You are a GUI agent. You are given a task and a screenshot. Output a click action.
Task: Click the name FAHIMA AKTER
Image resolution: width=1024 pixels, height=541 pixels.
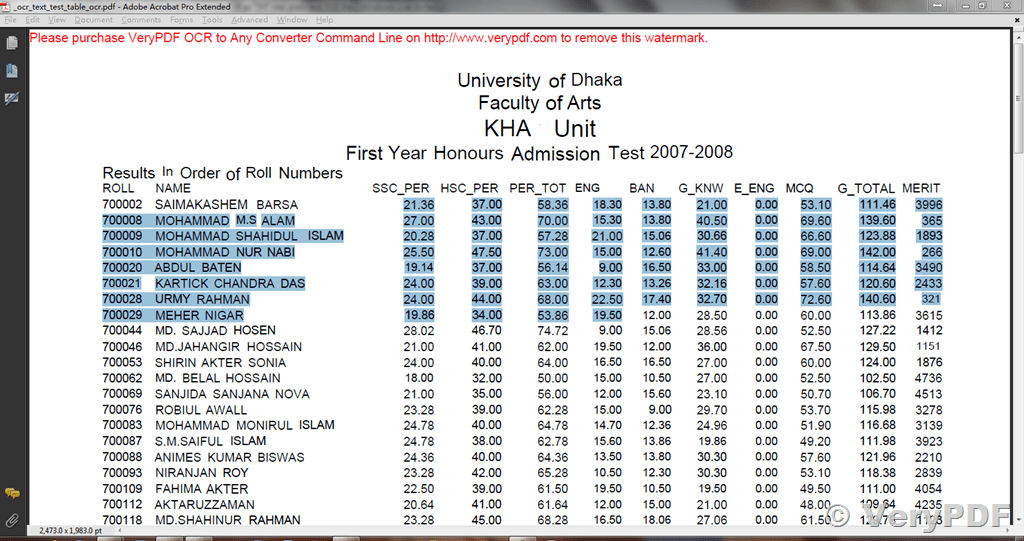[202, 489]
